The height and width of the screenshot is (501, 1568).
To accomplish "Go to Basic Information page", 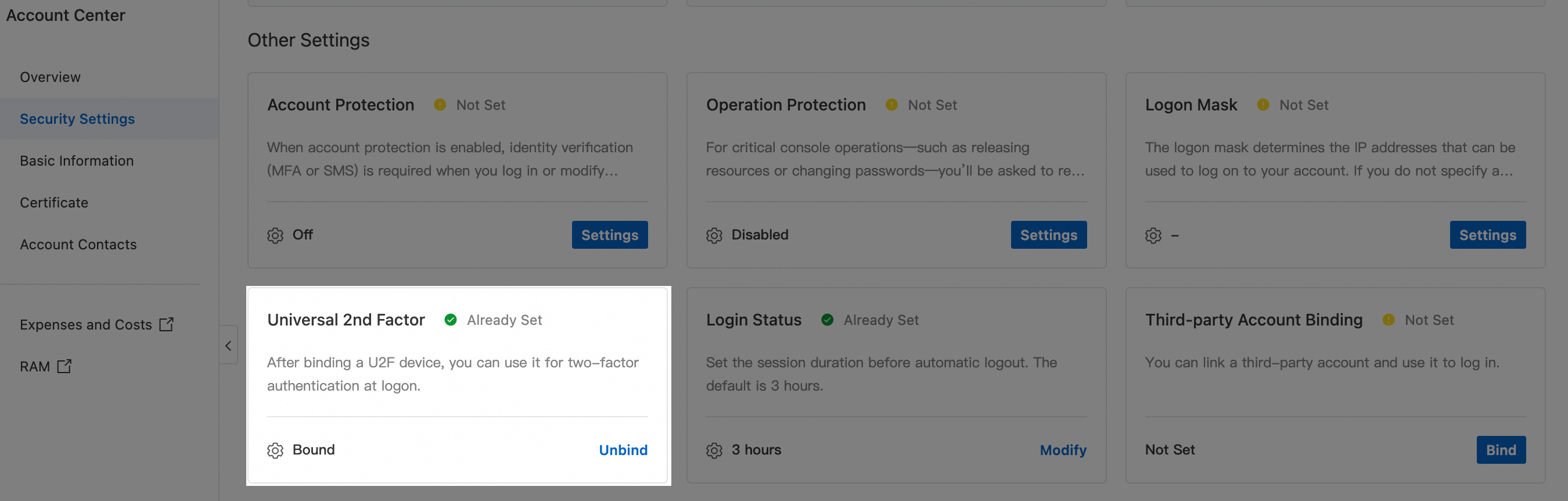I will pos(77,161).
